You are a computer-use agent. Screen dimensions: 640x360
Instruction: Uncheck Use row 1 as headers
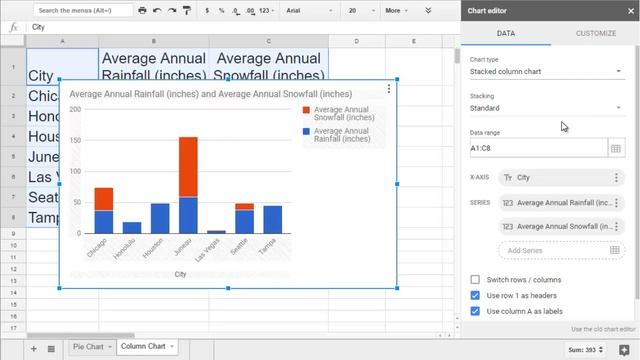tap(475, 296)
